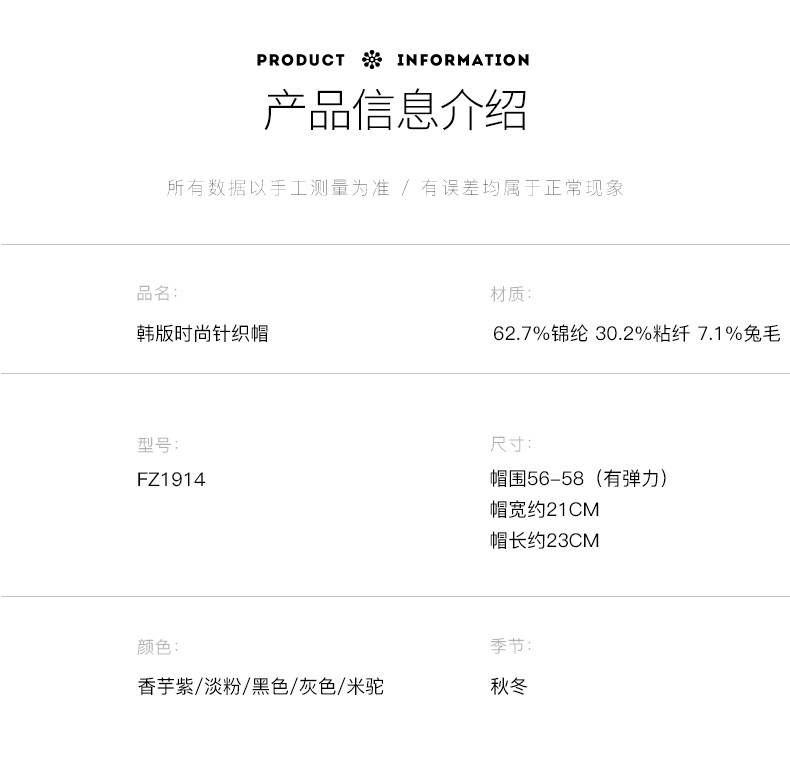
Task: Click the flower icon in the header
Action: pos(371,60)
